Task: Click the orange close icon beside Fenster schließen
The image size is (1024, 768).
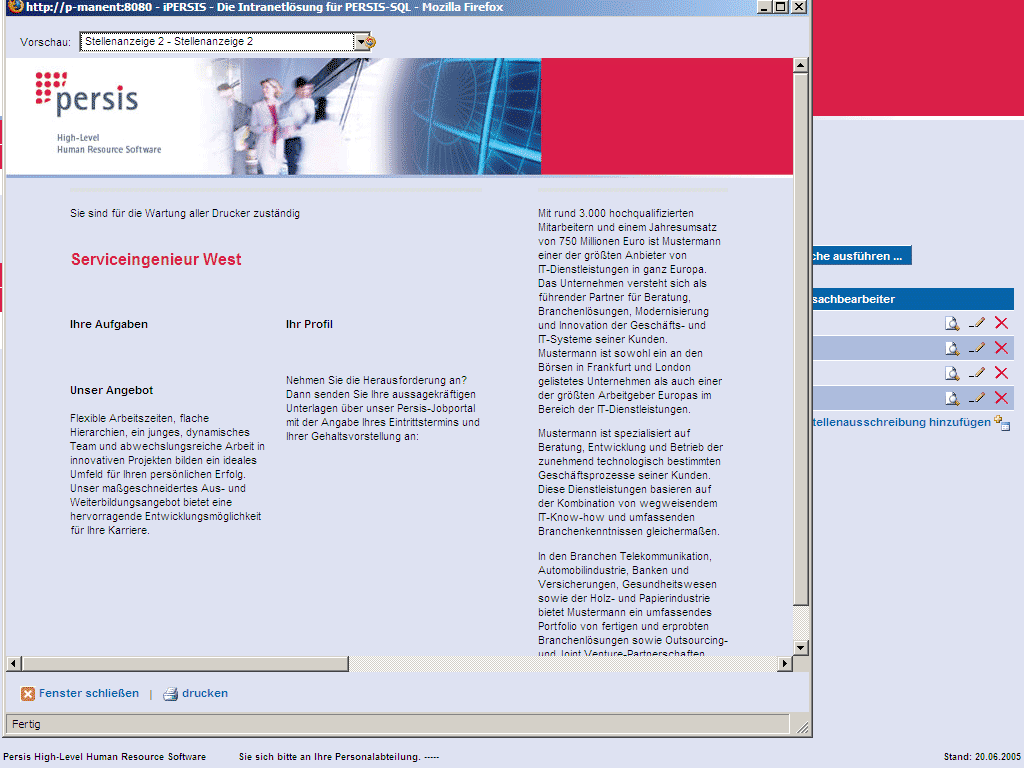Action: (28, 694)
